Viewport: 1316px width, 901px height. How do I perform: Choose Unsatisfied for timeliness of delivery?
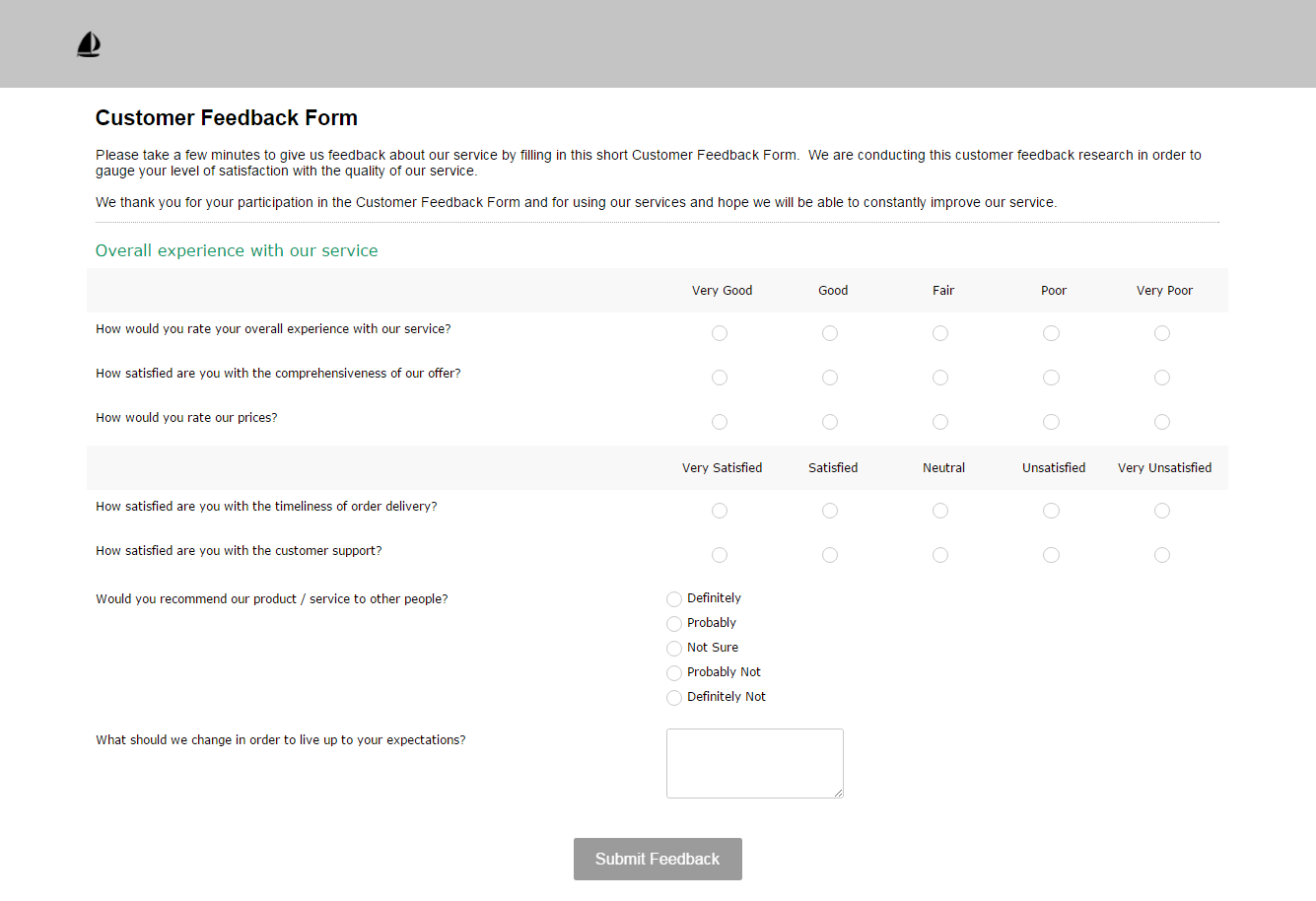tap(1052, 511)
